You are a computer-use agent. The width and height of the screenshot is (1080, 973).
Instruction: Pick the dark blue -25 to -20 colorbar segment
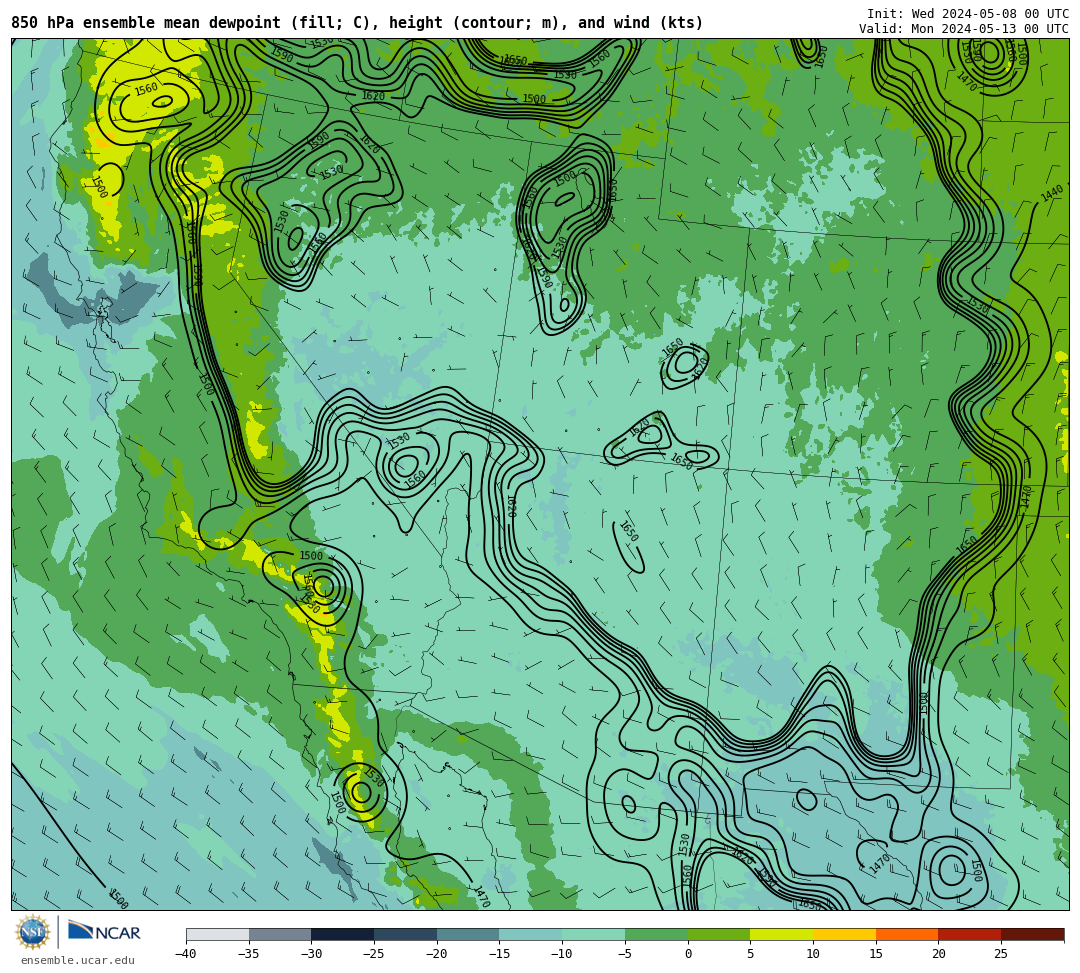[406, 934]
